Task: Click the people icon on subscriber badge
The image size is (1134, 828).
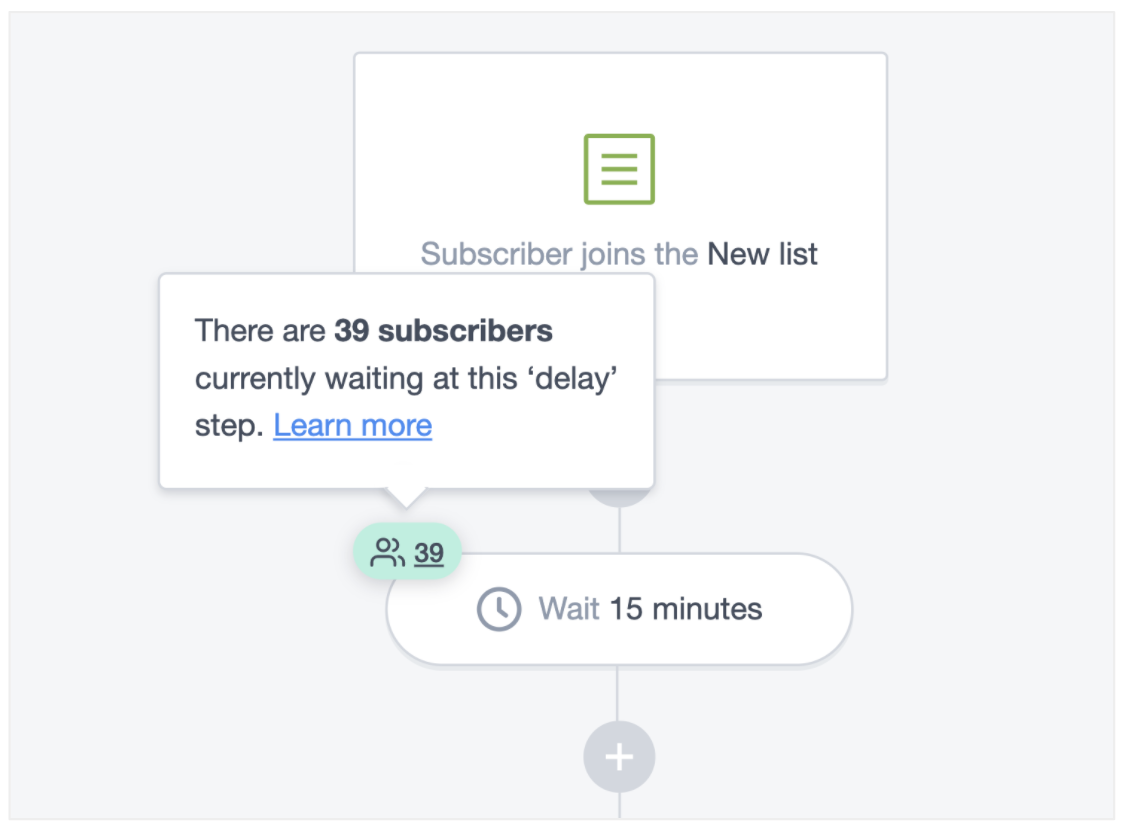Action: pos(387,552)
